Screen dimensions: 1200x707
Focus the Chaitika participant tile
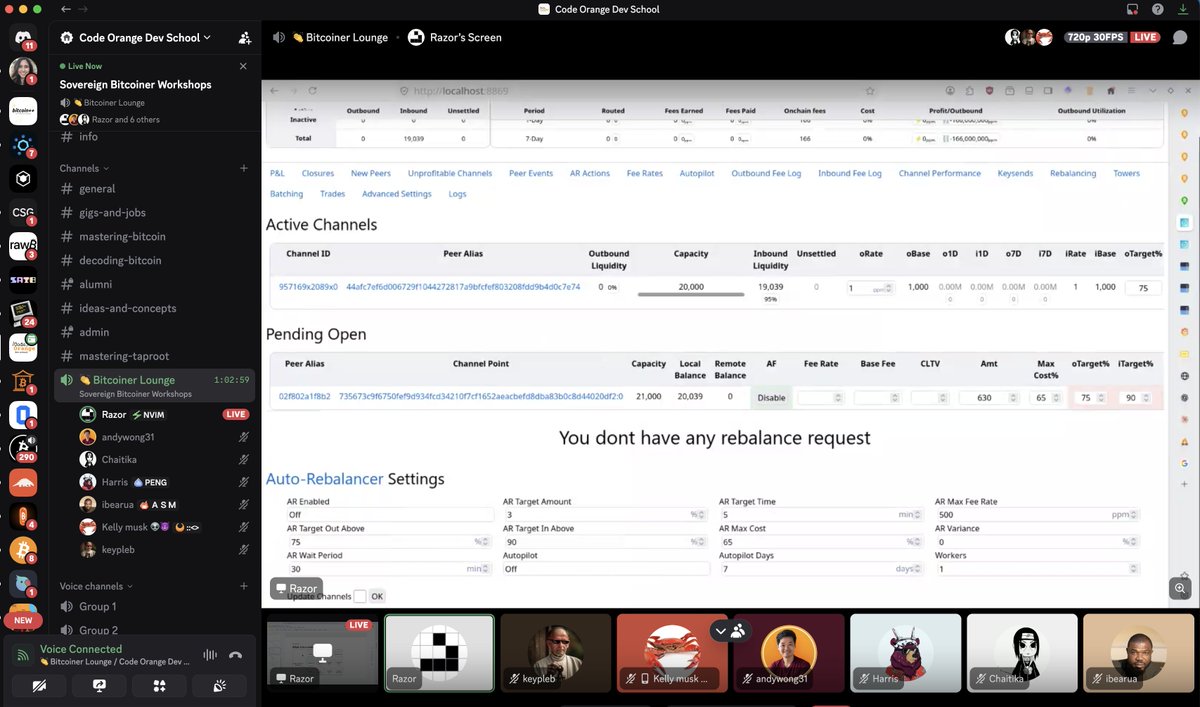[1022, 652]
